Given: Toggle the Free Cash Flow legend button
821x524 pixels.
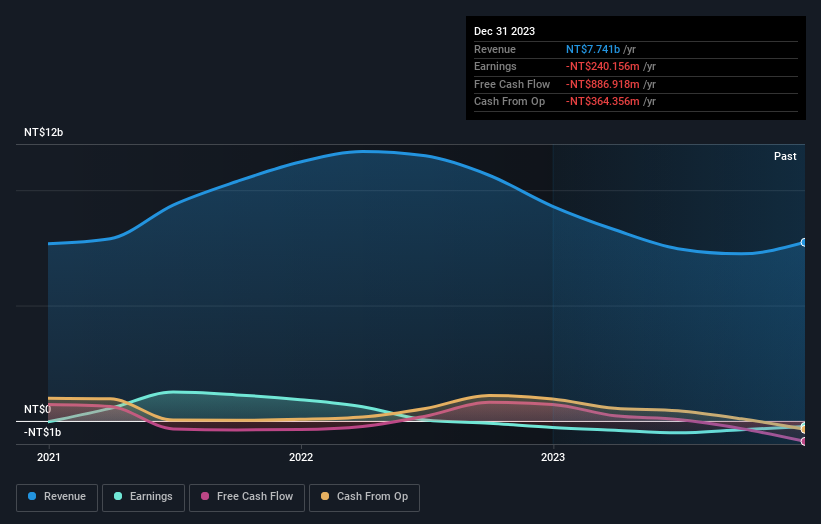Looking at the screenshot, I should (x=247, y=497).
